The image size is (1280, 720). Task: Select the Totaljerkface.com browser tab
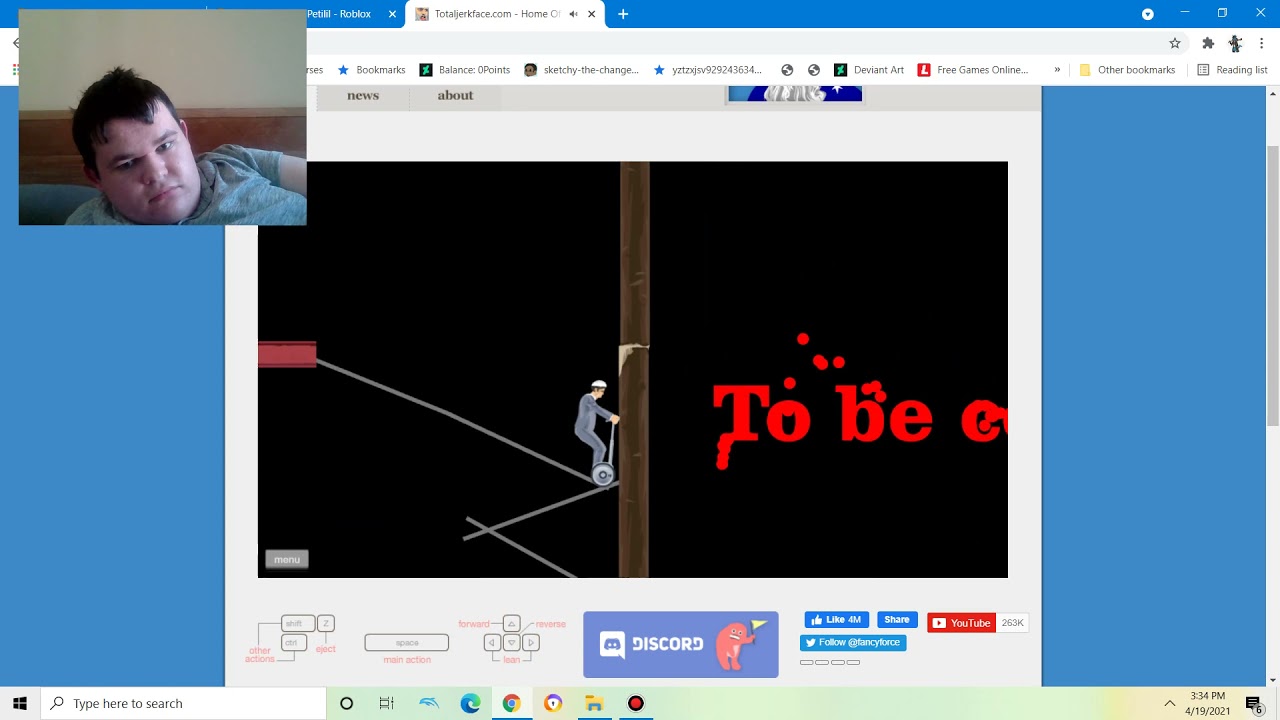coord(497,14)
